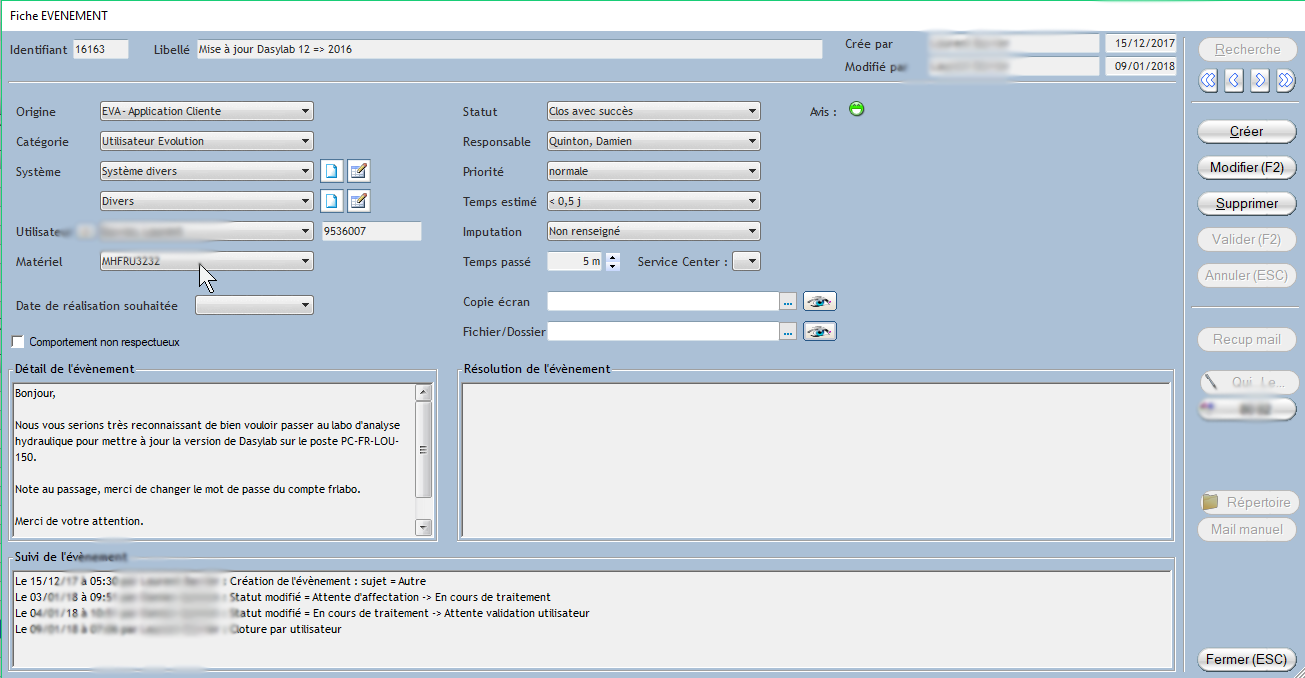Browse for Copie écran with ellipsis button
Viewport: 1305px width, 678px height.
(788, 302)
